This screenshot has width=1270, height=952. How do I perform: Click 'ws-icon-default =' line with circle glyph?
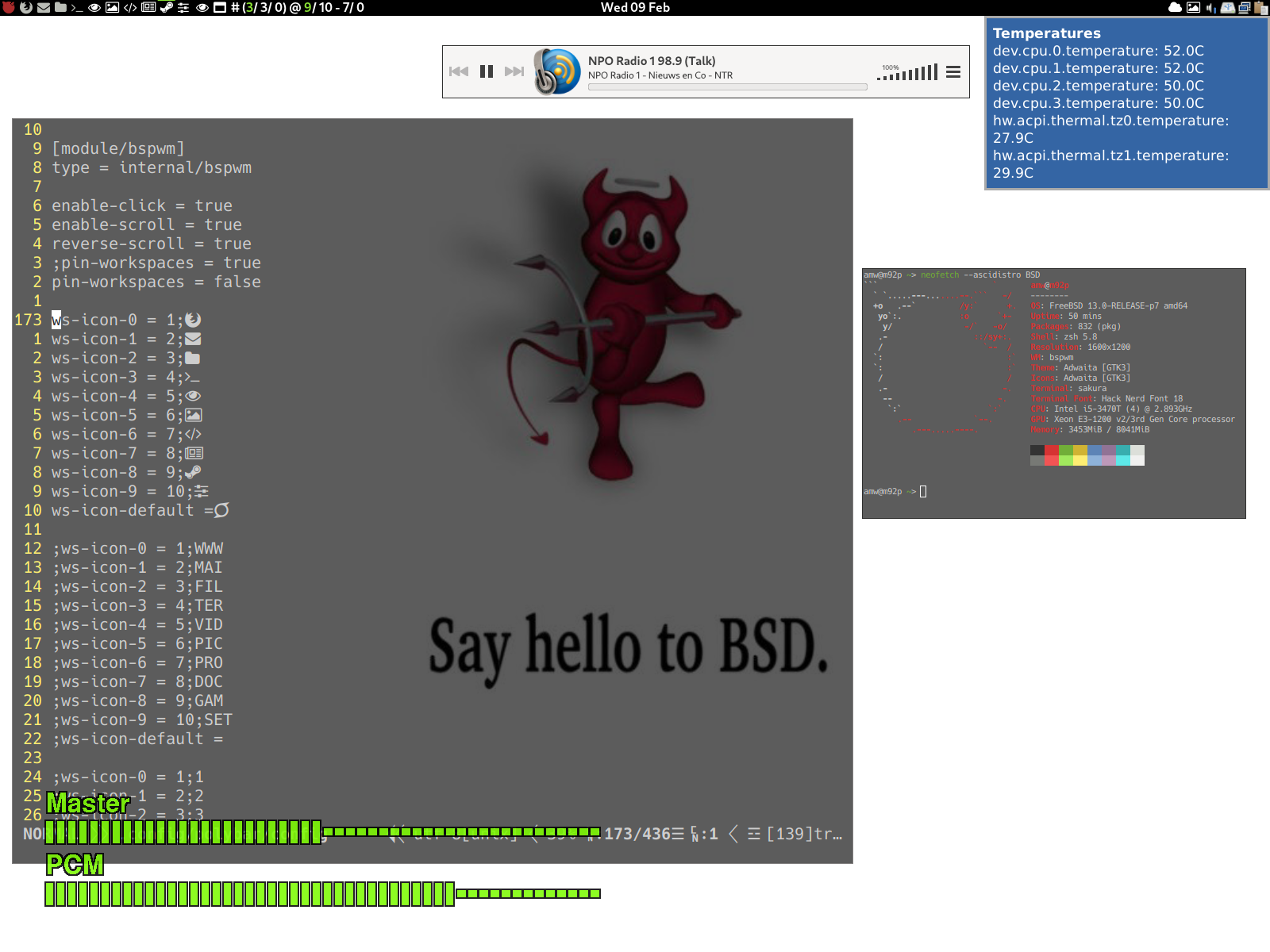(140, 510)
